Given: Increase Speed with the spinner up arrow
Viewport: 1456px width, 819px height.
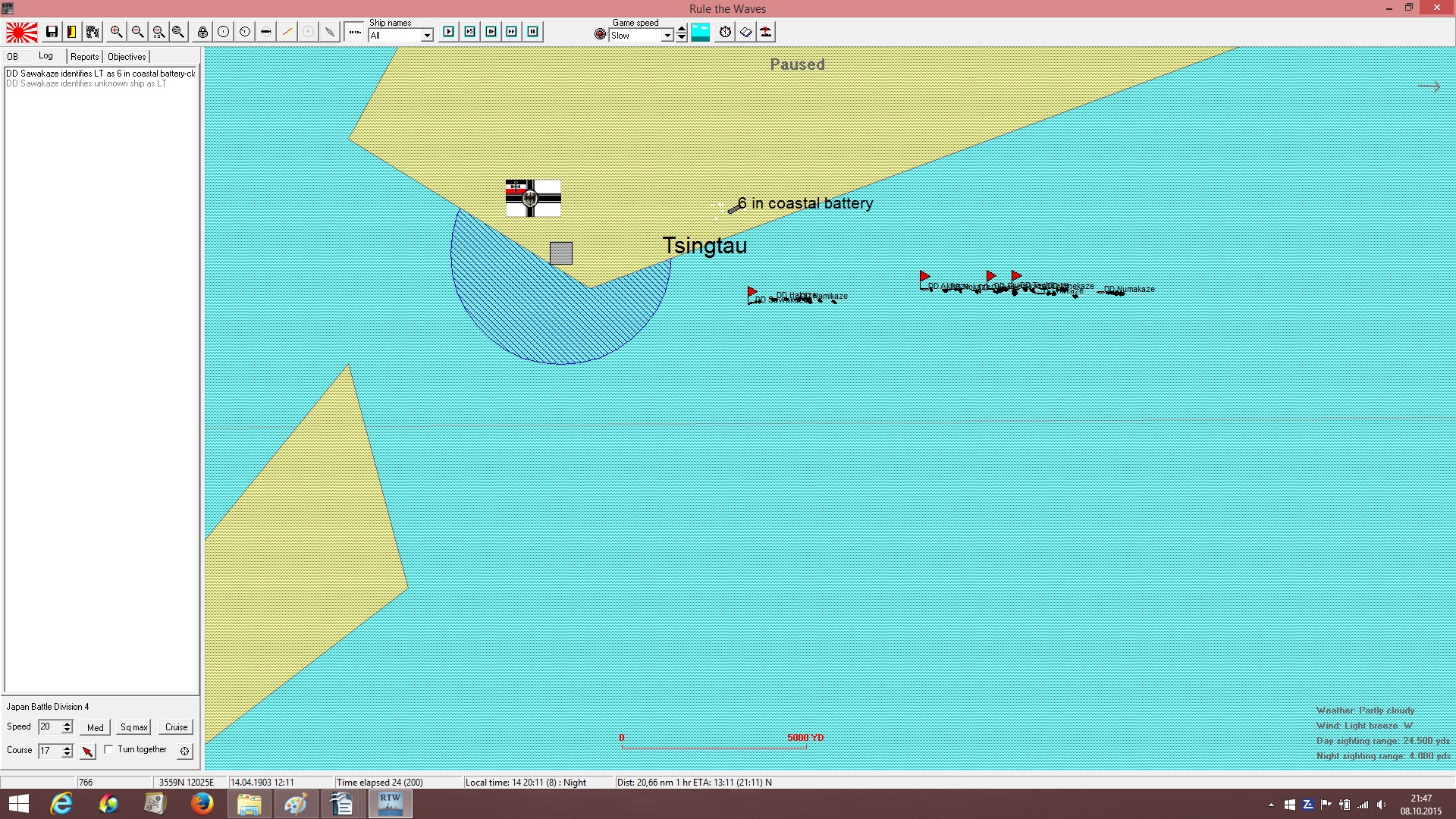Looking at the screenshot, I should coord(67,723).
